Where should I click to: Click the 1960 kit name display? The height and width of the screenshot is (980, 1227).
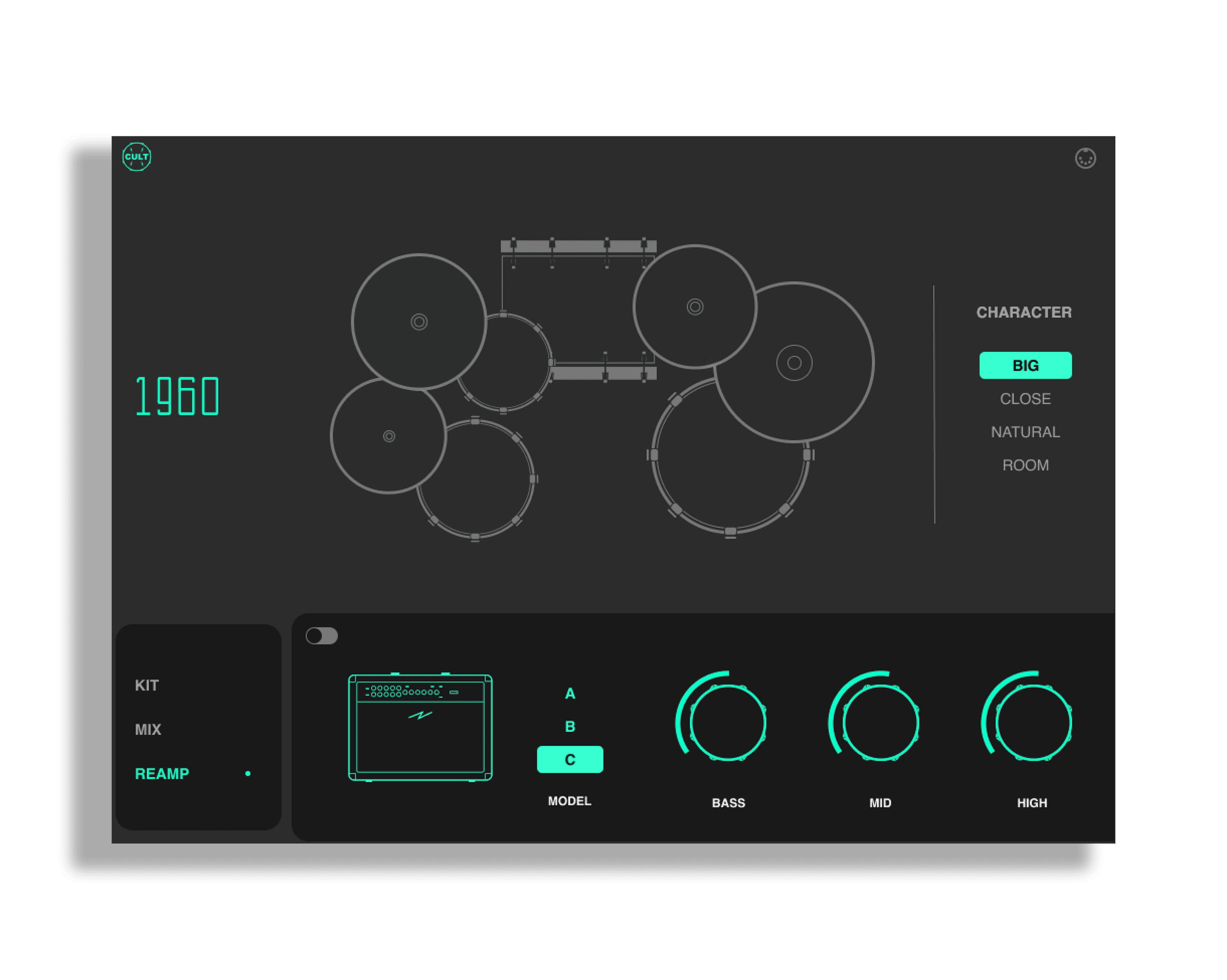coord(178,396)
